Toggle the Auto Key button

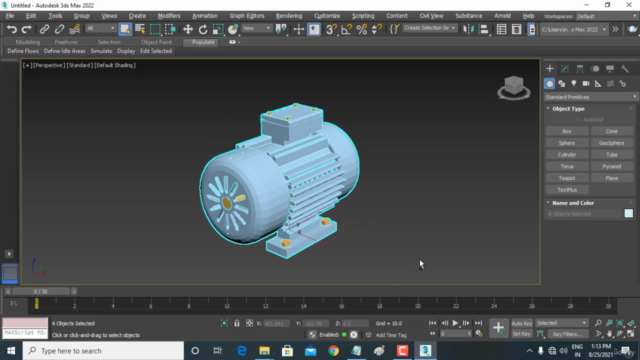(x=522, y=323)
